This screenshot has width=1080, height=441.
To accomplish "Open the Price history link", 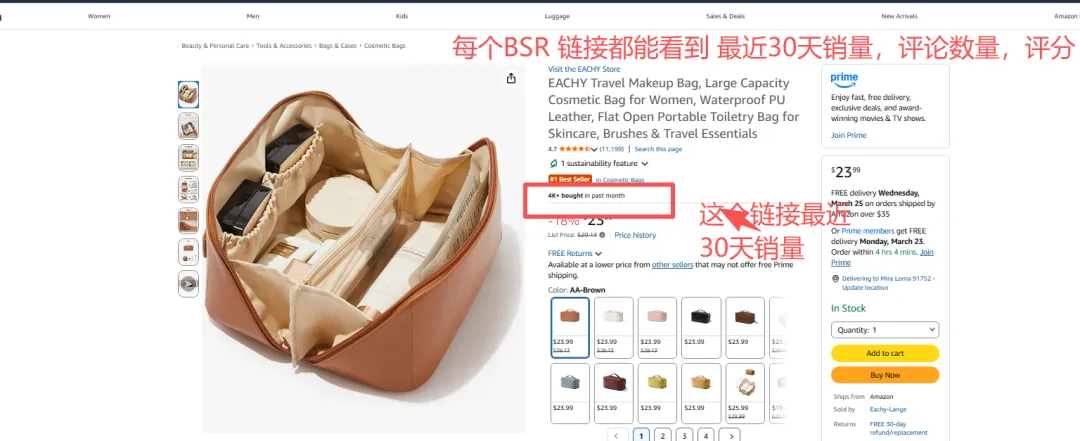I will (x=635, y=235).
